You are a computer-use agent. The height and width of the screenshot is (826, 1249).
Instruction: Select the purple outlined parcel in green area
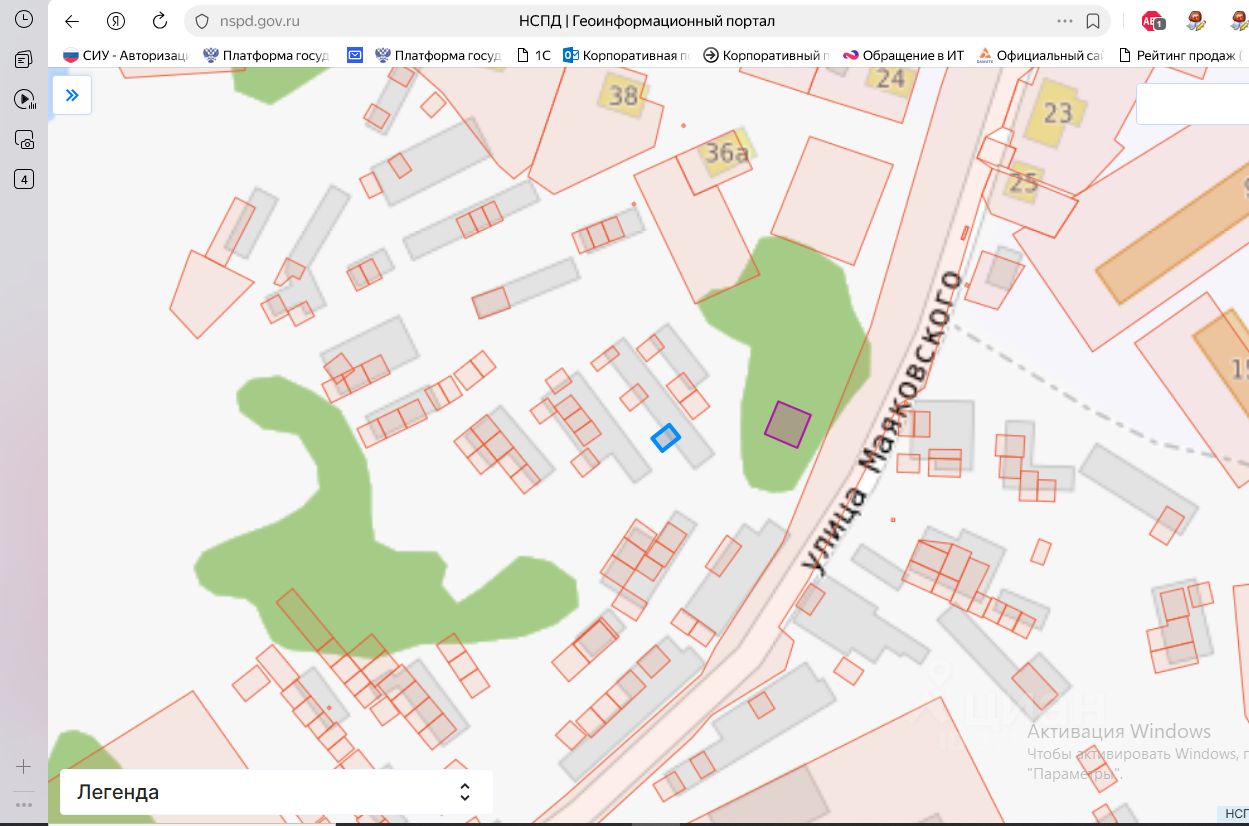click(788, 424)
